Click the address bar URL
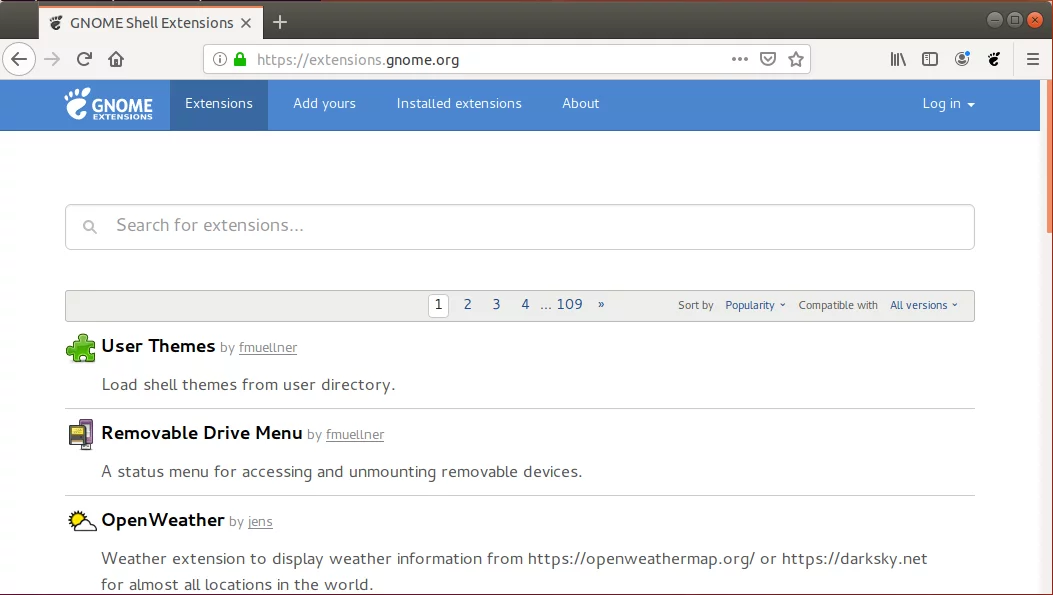The width and height of the screenshot is (1053, 595). [358, 60]
